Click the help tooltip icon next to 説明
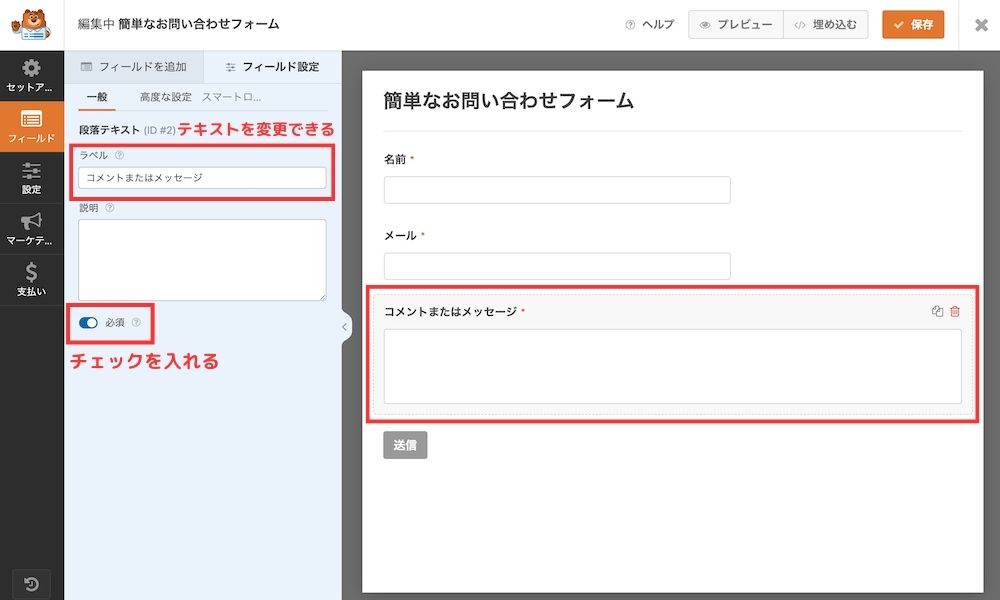Screen dimensions: 1000x600 (x=110, y=207)
